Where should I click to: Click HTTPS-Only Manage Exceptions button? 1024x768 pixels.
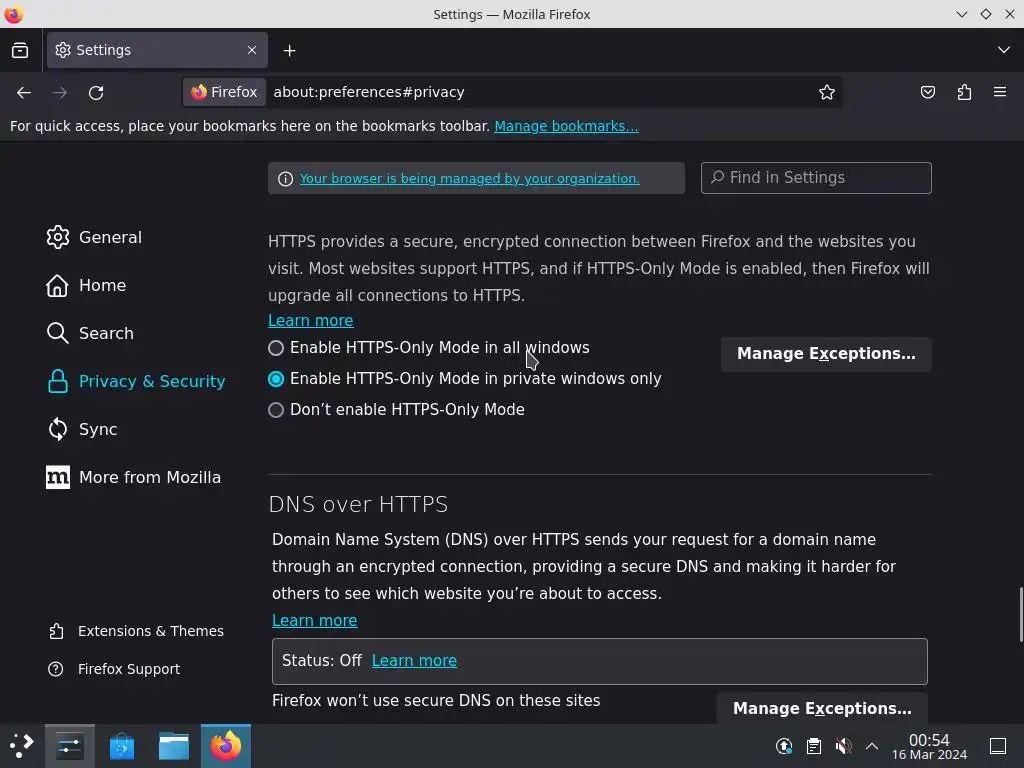[826, 354]
